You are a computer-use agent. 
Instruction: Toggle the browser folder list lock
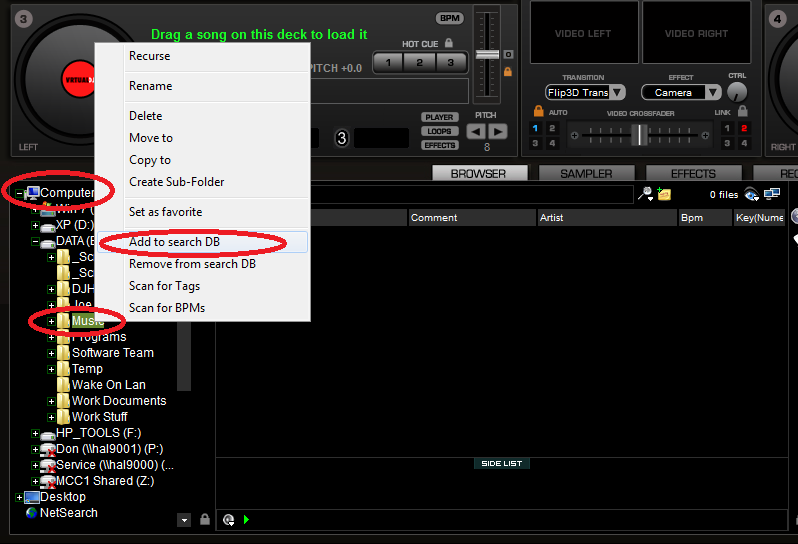point(205,520)
